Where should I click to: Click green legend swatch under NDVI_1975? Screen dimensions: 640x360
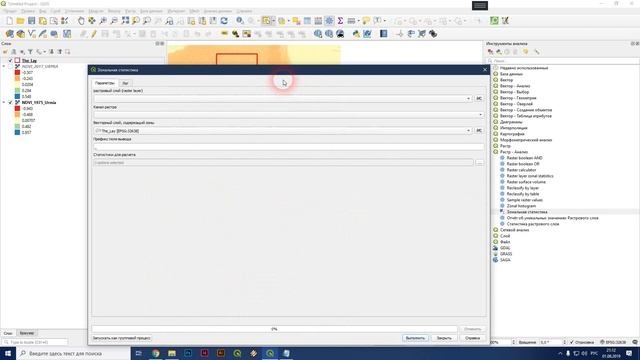click(17, 127)
